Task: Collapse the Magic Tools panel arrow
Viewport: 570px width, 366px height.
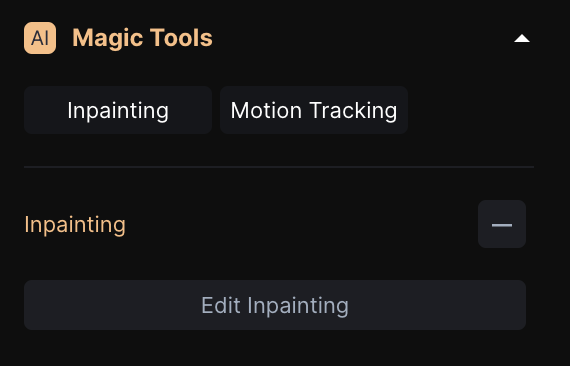Action: [x=522, y=38]
